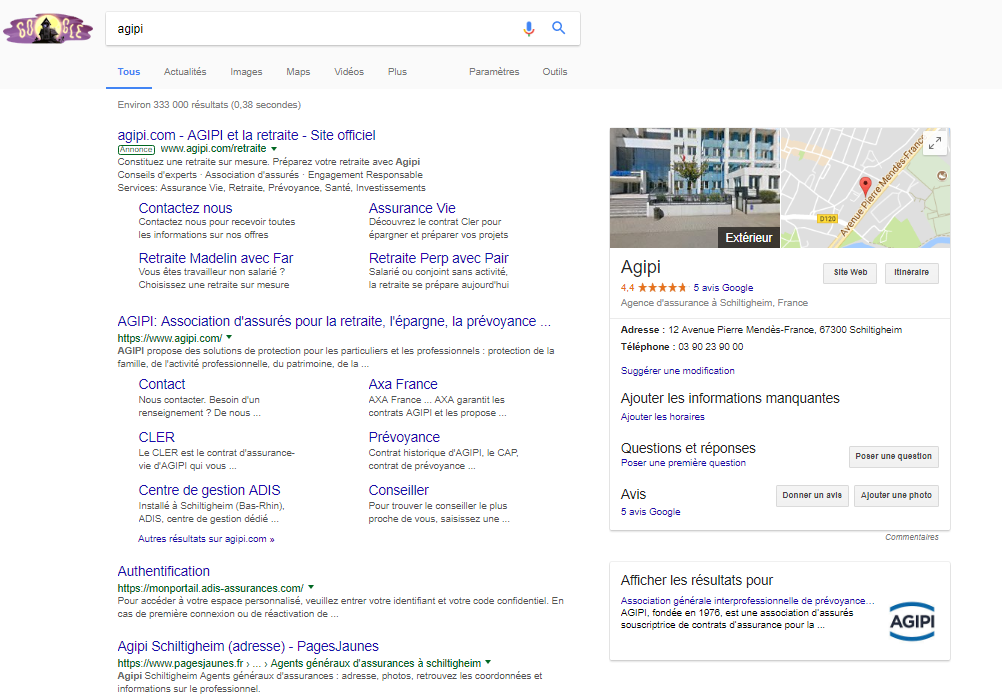
Task: Open Axa France sitelink
Action: [x=403, y=385]
